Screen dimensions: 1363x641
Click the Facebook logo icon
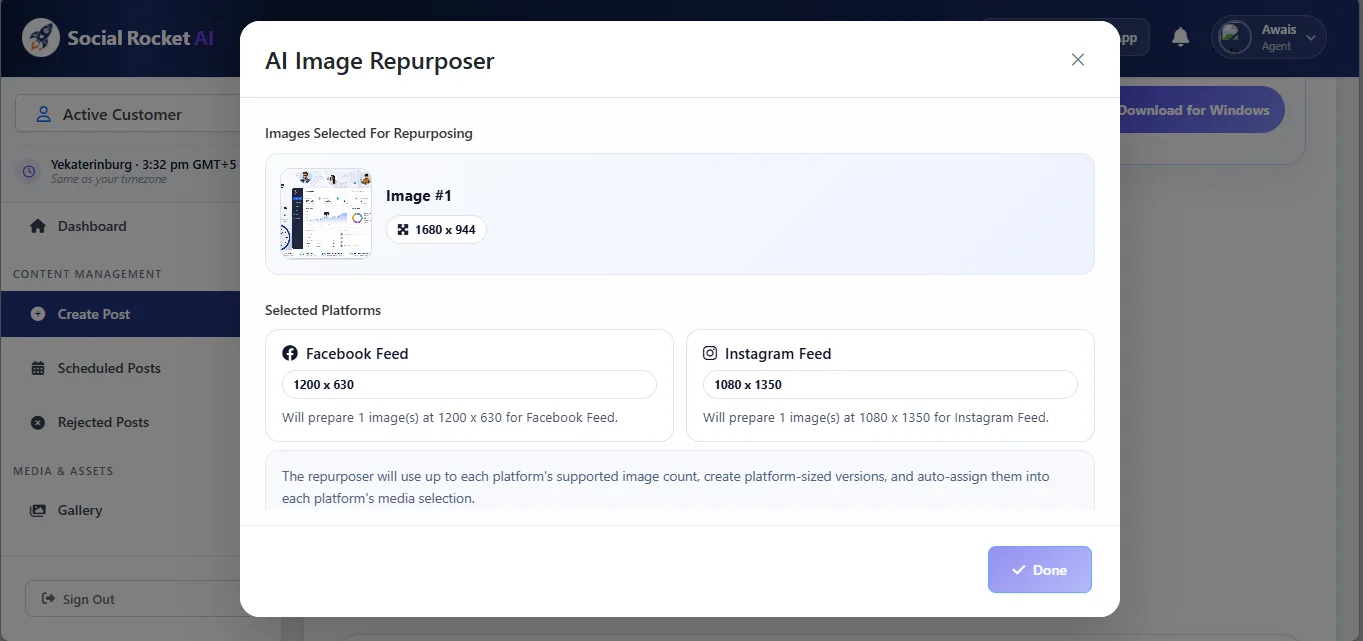tap(290, 353)
